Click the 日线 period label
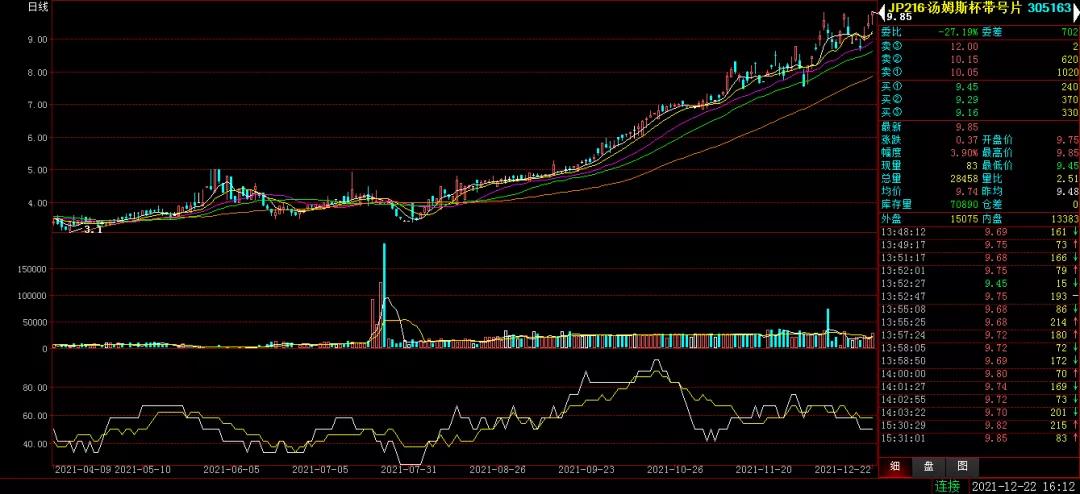The image size is (1080, 494). 38,7
